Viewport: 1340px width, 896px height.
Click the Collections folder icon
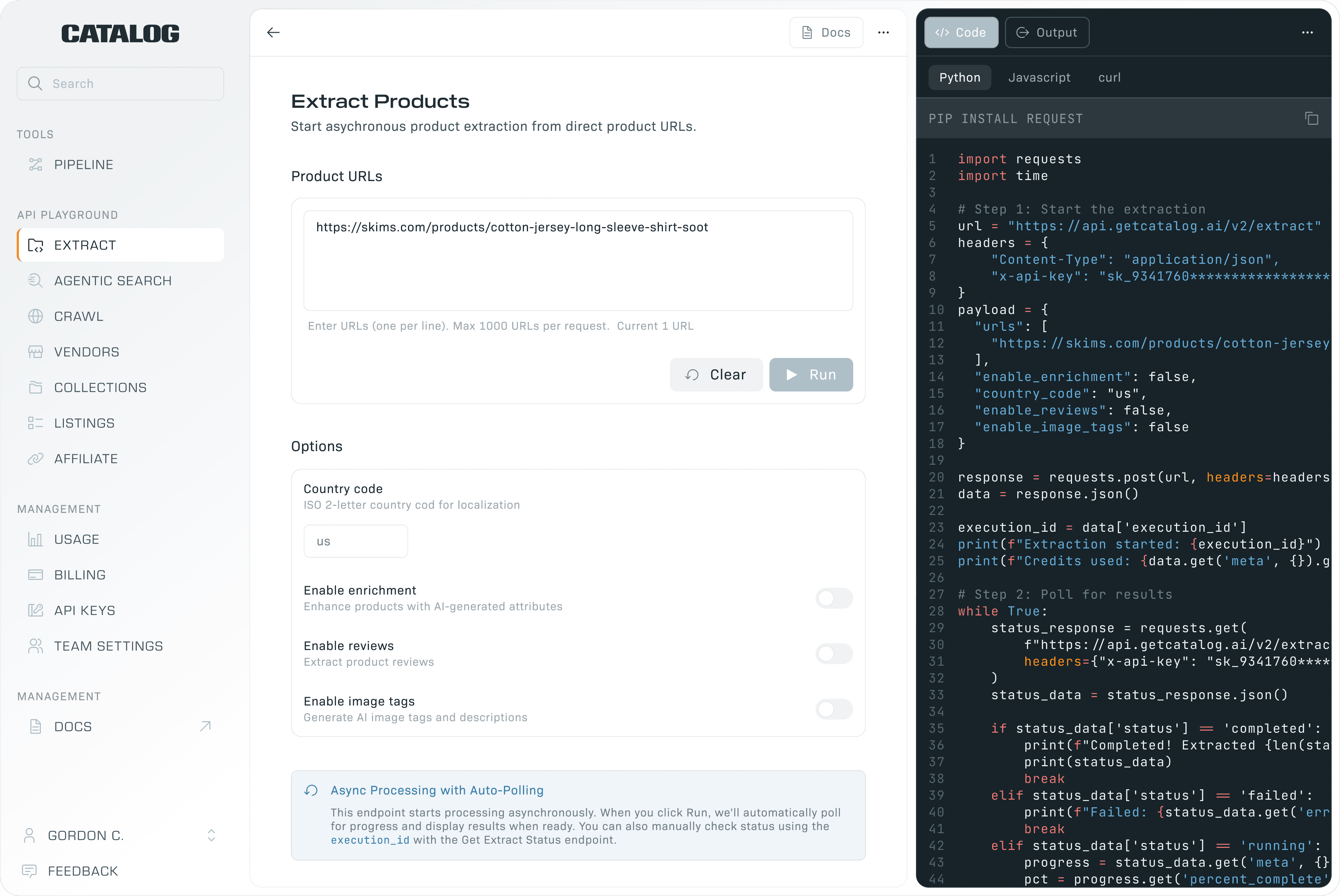36,387
